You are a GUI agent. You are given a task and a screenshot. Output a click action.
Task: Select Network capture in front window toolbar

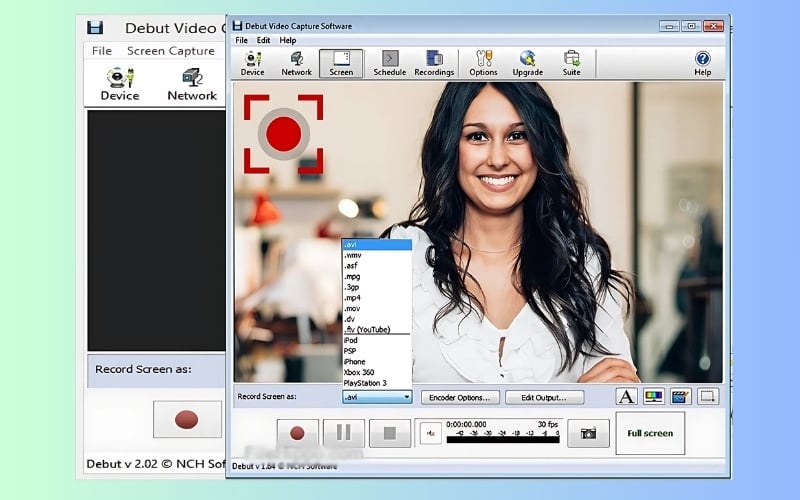click(x=296, y=64)
